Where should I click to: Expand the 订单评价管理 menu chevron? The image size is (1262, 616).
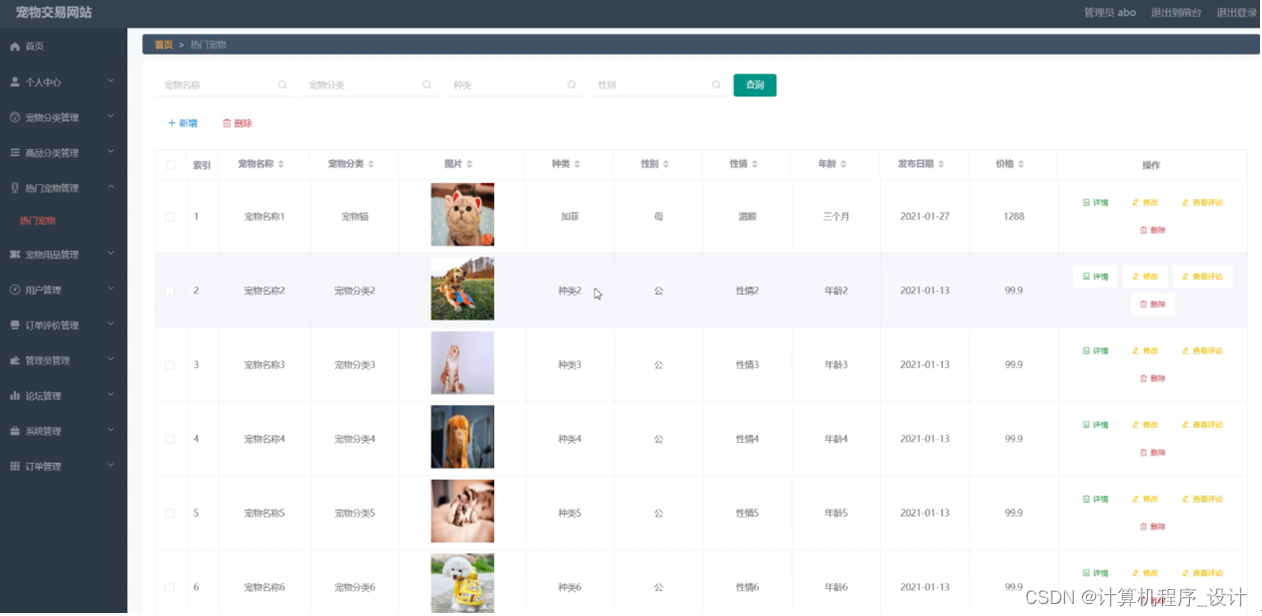[111, 325]
